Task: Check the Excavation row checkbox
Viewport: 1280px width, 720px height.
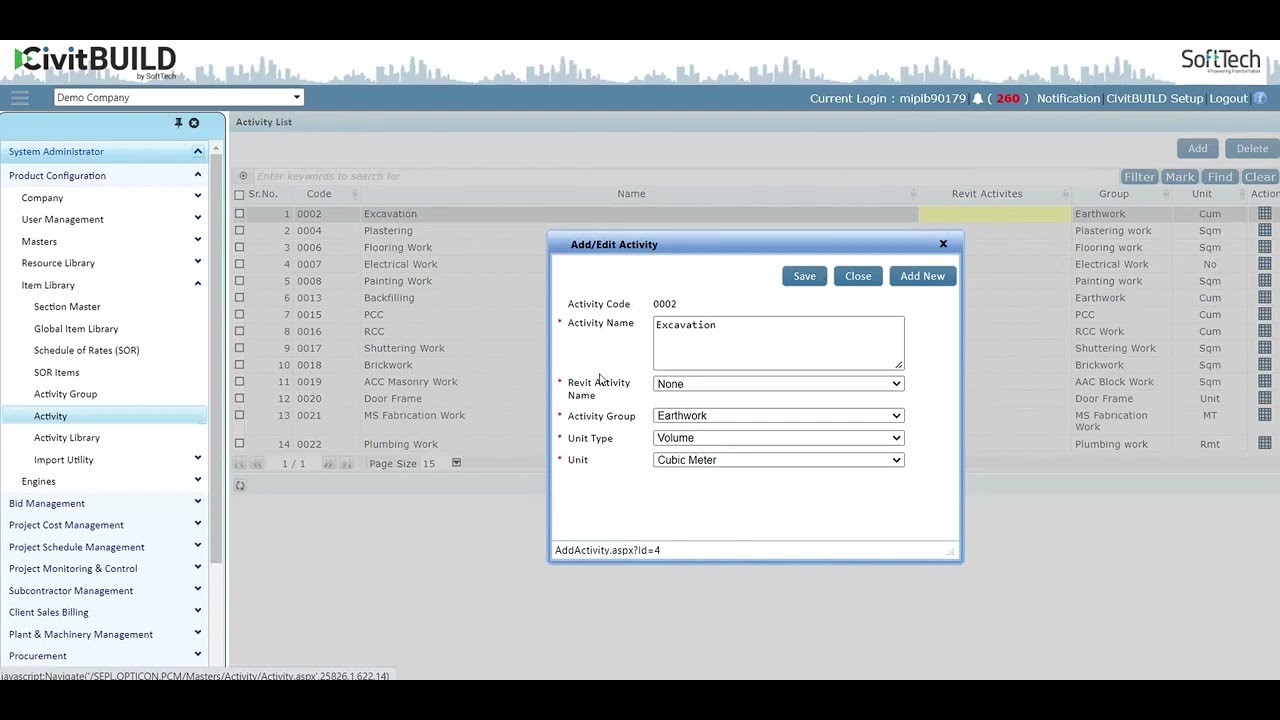Action: click(239, 214)
